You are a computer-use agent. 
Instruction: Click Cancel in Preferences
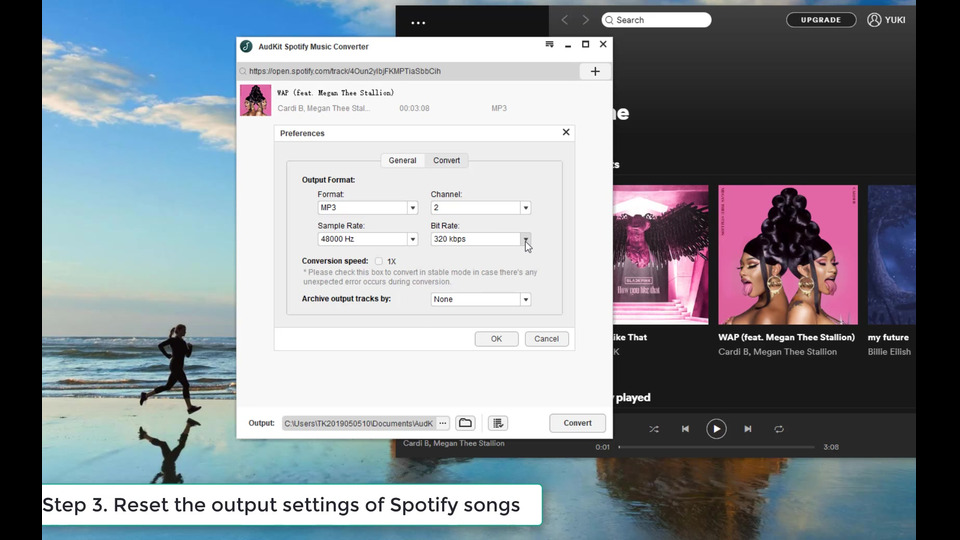tap(546, 339)
